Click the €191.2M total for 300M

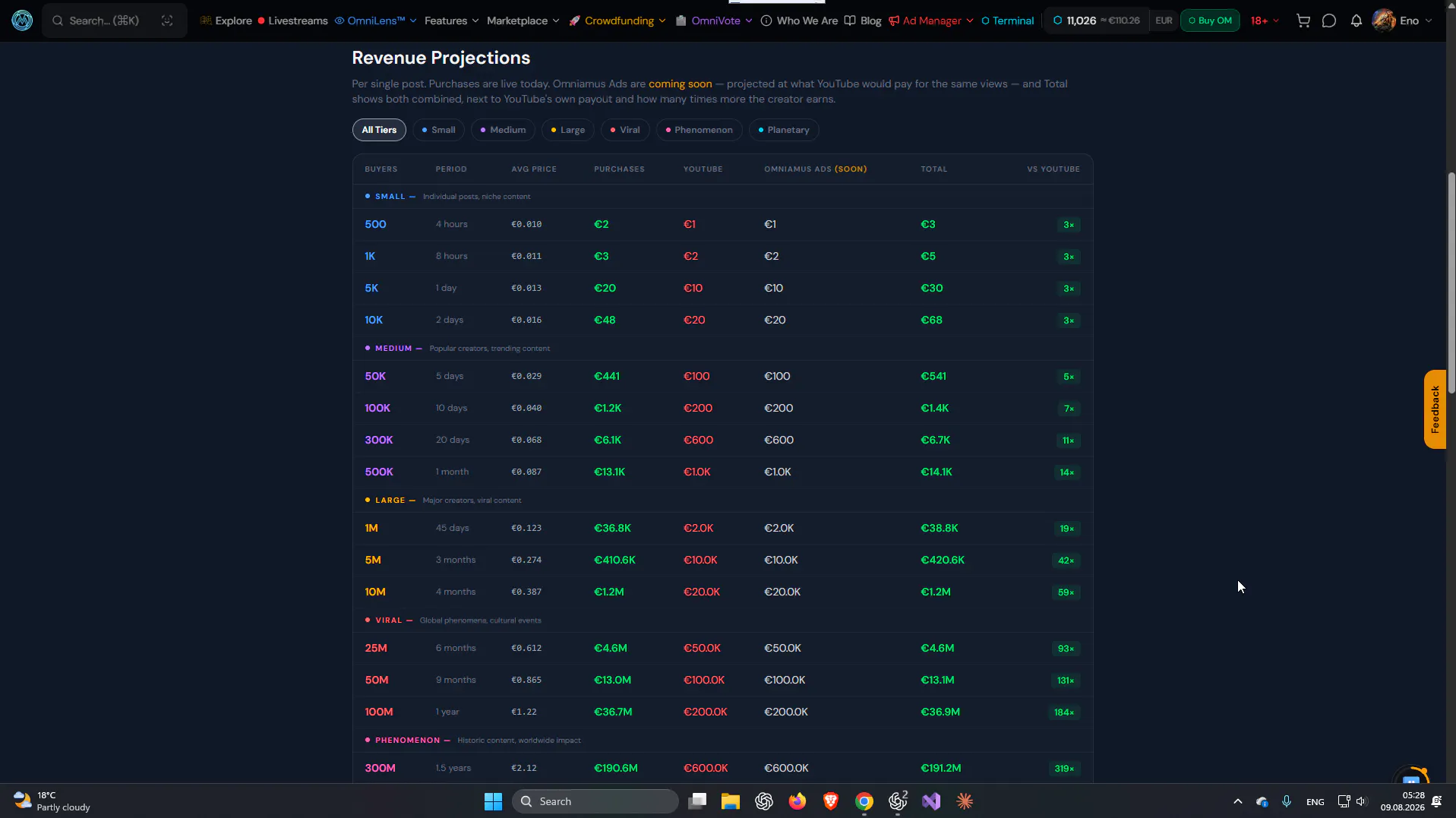coord(941,768)
